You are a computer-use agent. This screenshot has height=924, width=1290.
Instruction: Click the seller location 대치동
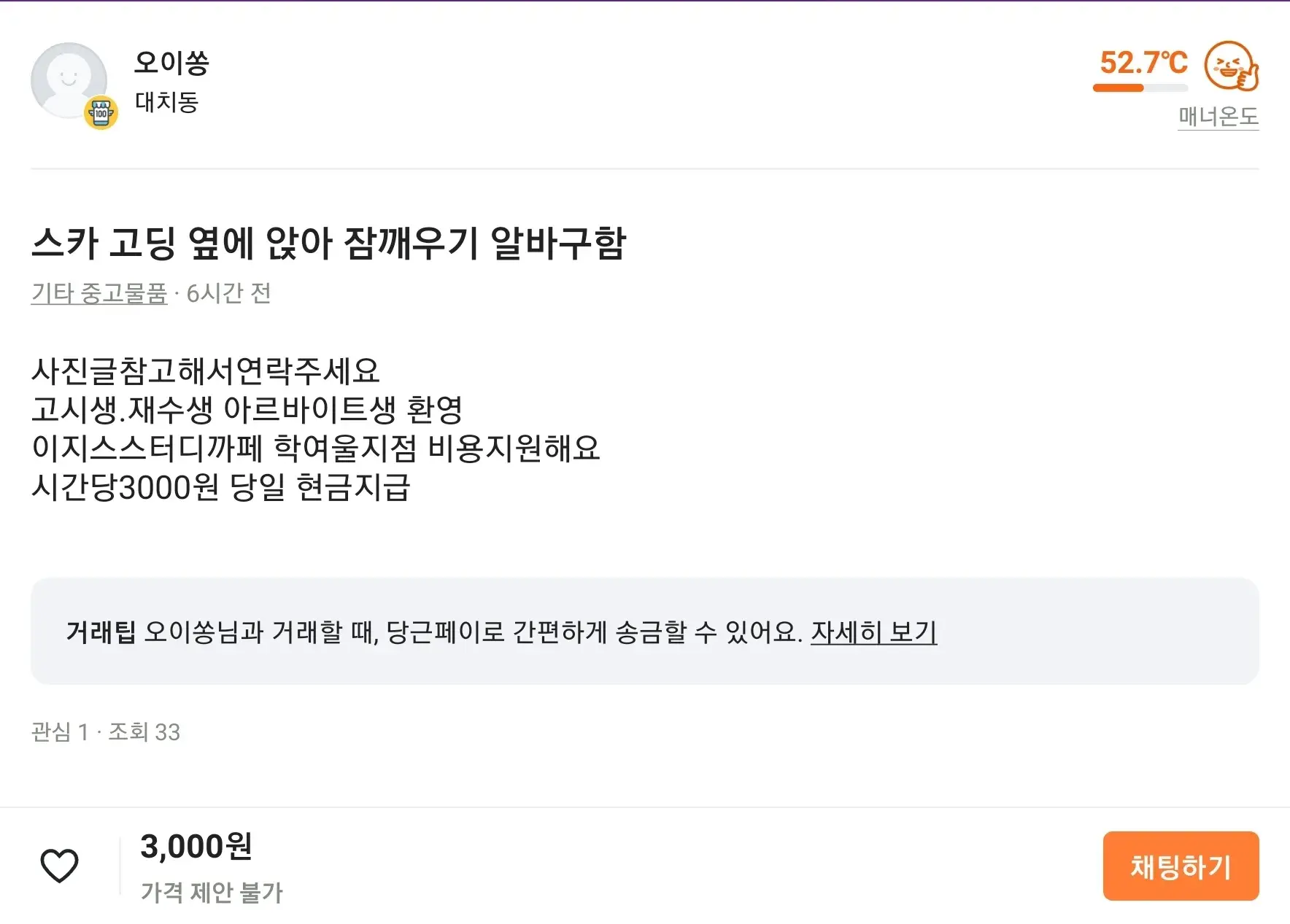click(x=166, y=102)
